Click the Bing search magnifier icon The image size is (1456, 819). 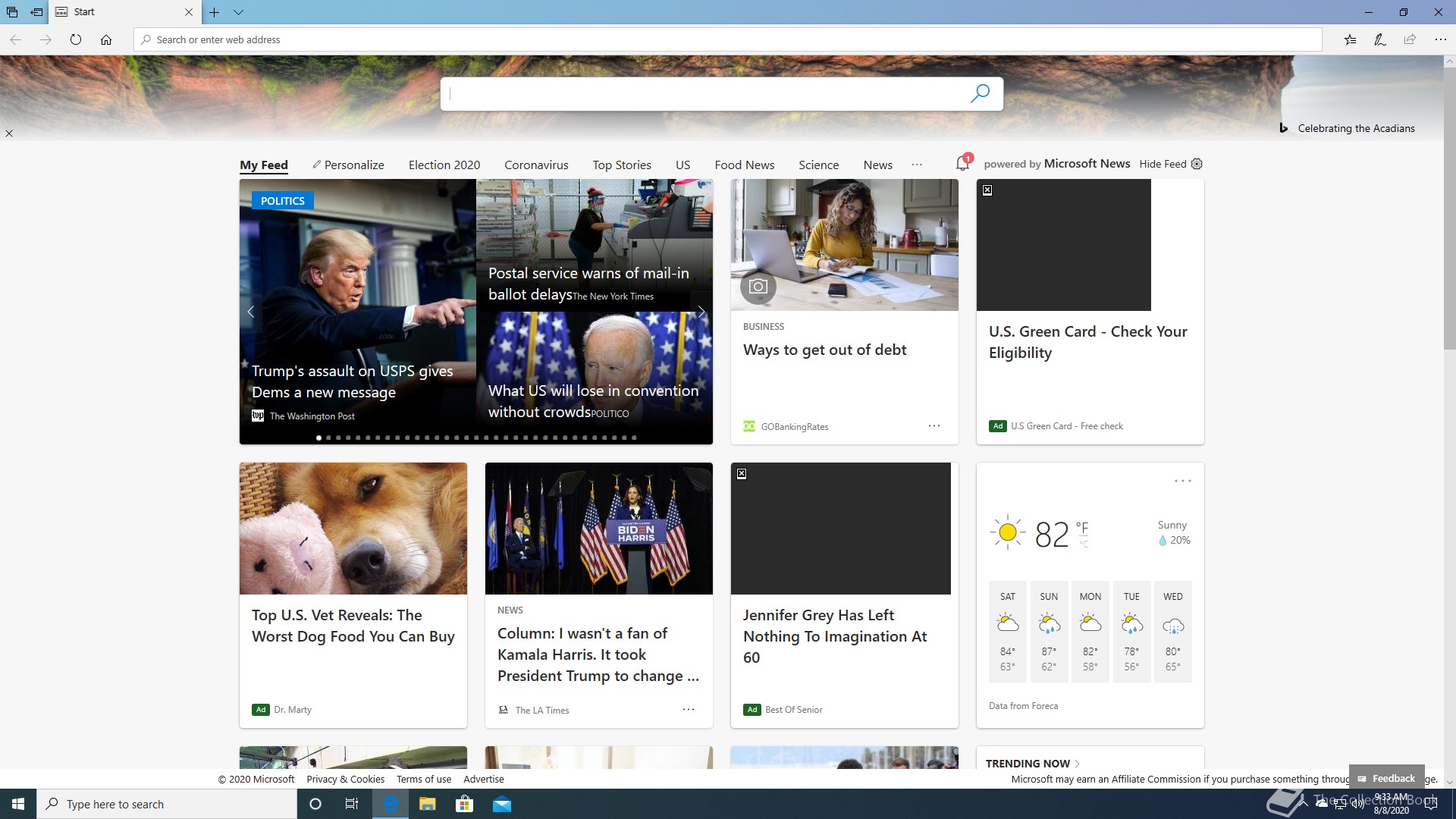(980, 93)
